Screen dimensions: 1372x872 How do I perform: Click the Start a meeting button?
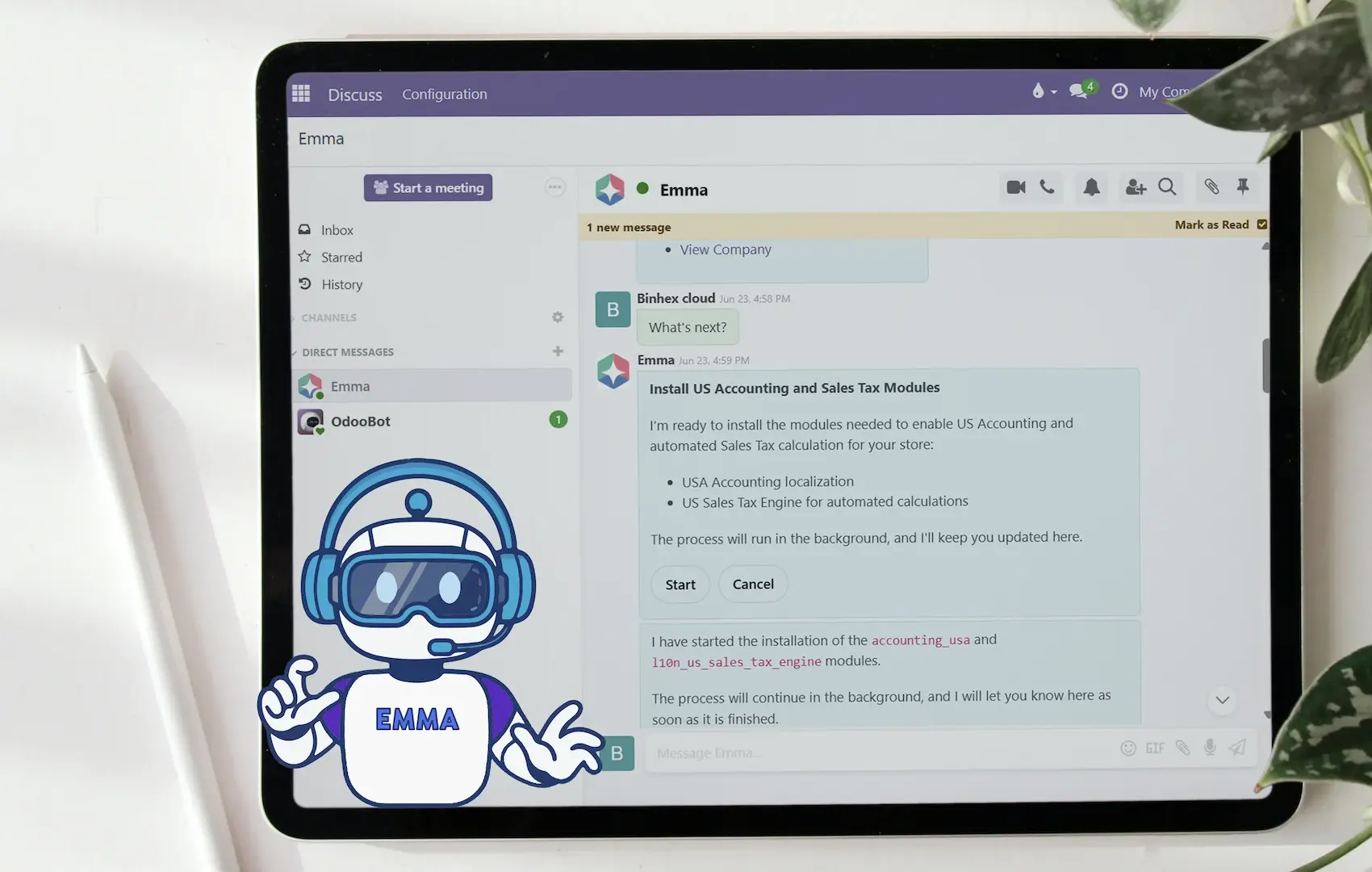click(x=428, y=187)
